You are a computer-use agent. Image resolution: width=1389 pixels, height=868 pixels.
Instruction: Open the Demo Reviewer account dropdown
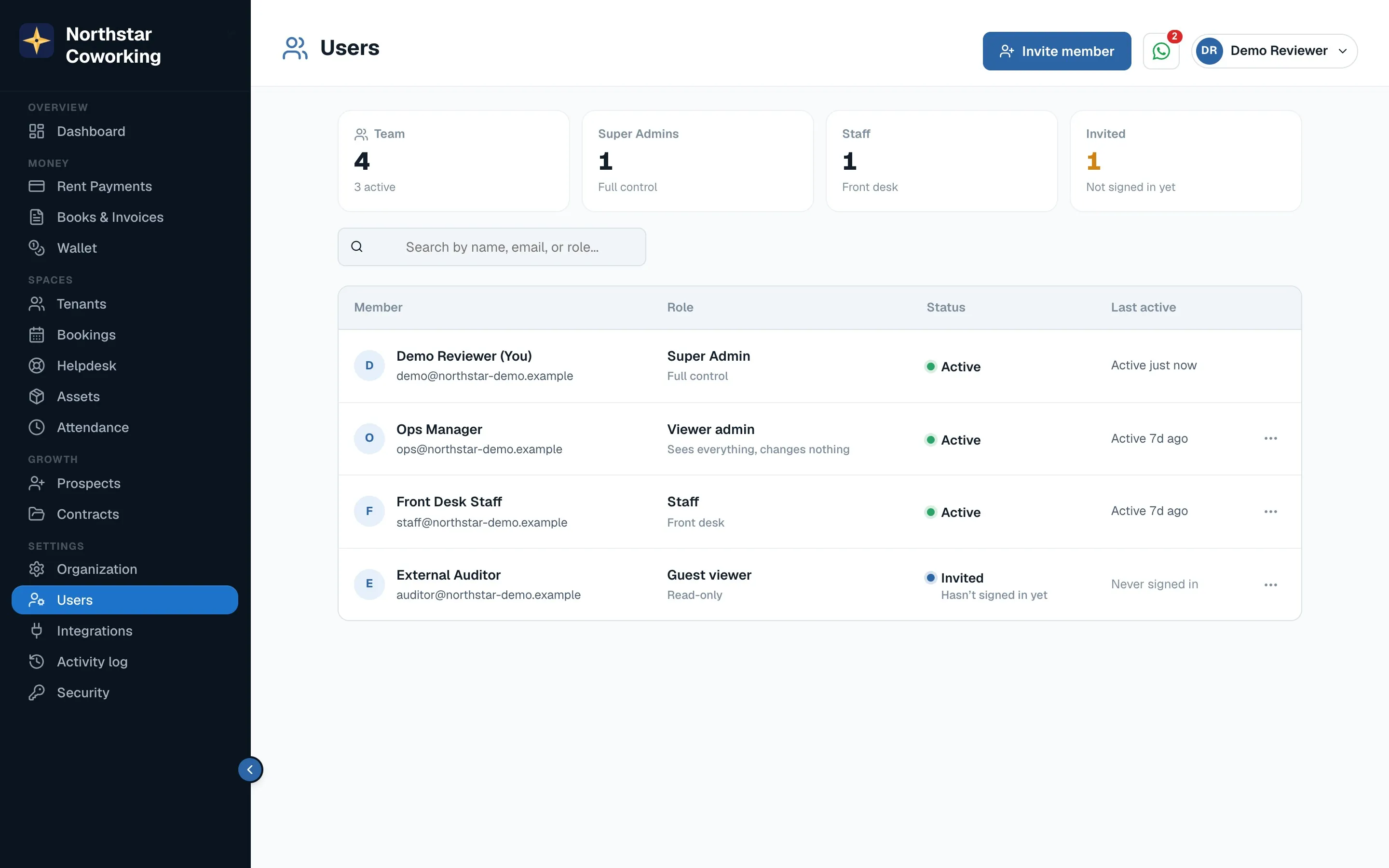[x=1274, y=51]
